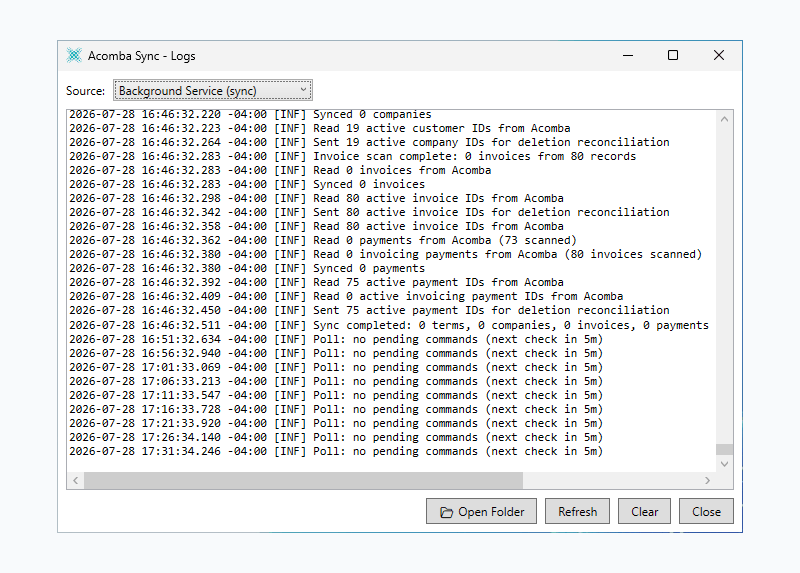The height and width of the screenshot is (573, 800).
Task: Click 'Sent 80 active invoice IDs' log line
Action: tap(369, 212)
